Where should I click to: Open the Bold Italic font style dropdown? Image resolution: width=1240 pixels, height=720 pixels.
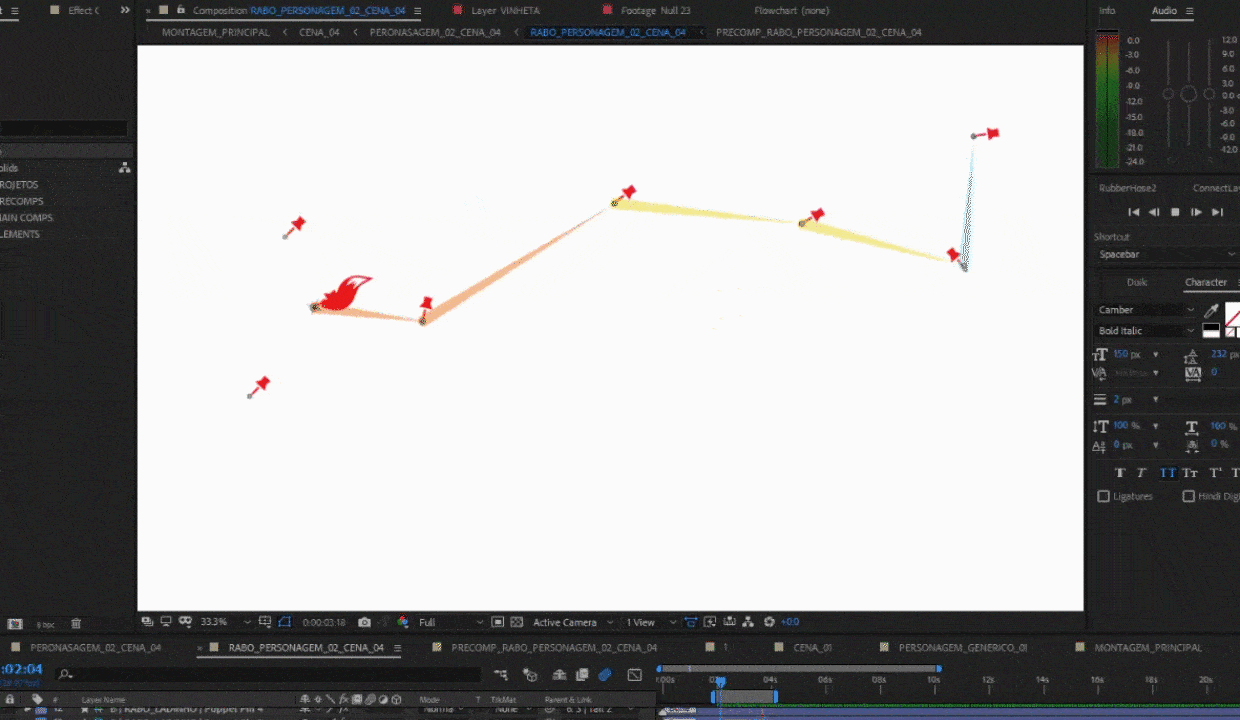pos(1146,331)
